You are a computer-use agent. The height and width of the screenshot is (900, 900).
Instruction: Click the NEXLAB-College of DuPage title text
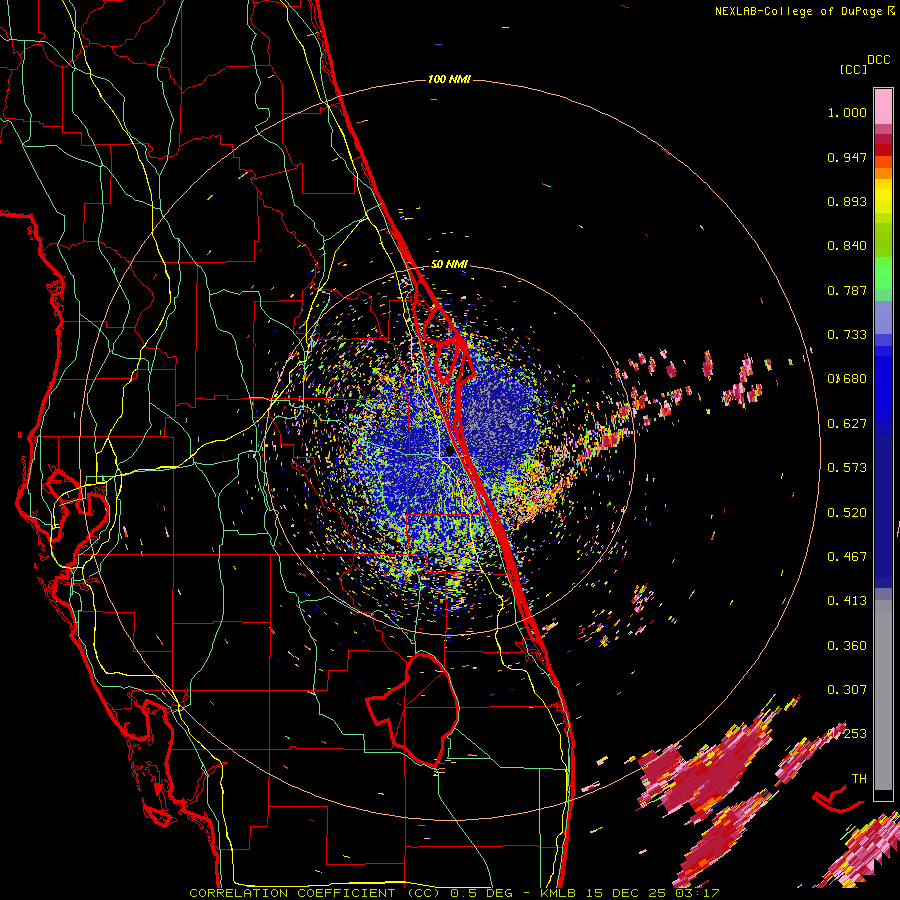pyautogui.click(x=798, y=11)
